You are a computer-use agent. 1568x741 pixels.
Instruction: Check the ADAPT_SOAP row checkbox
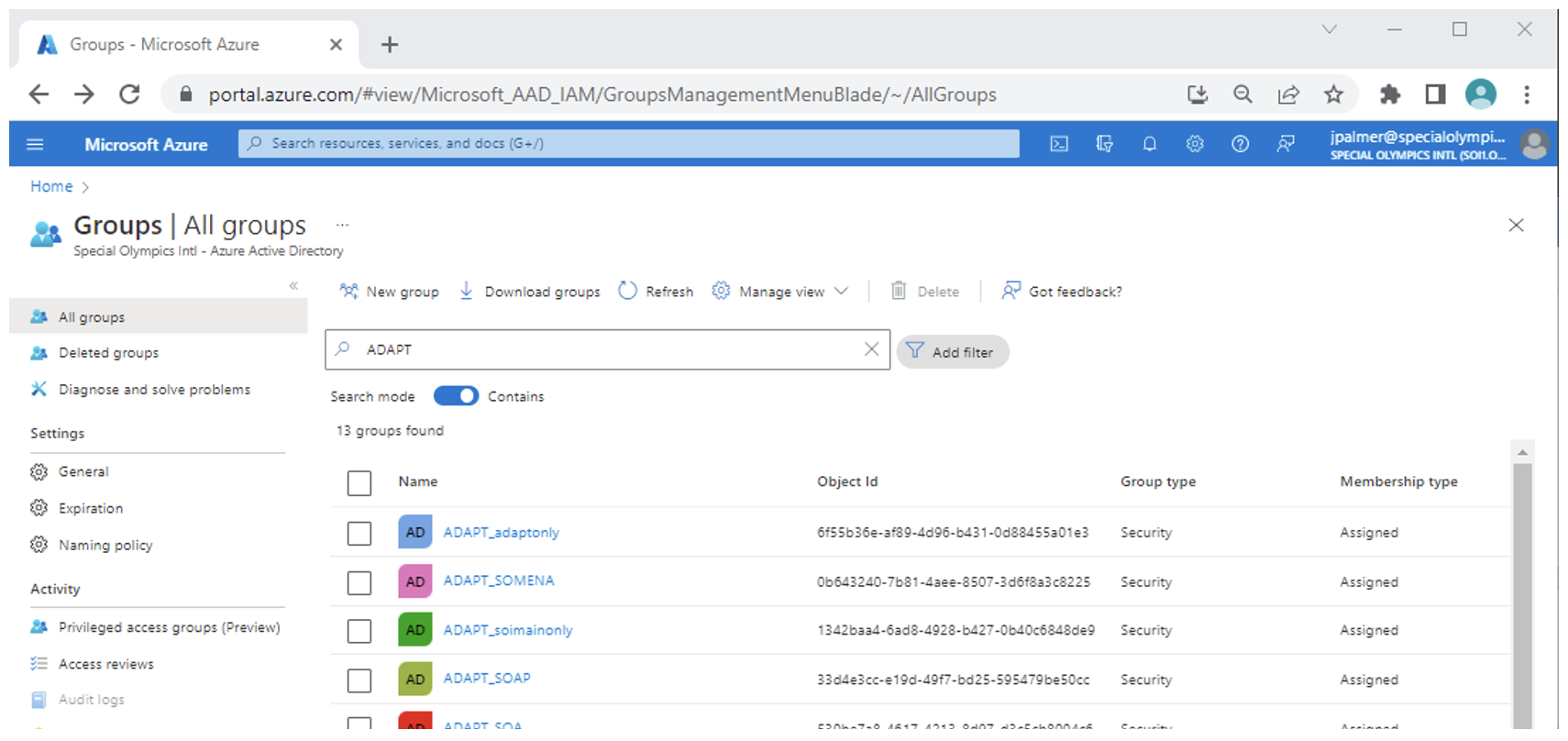click(359, 680)
